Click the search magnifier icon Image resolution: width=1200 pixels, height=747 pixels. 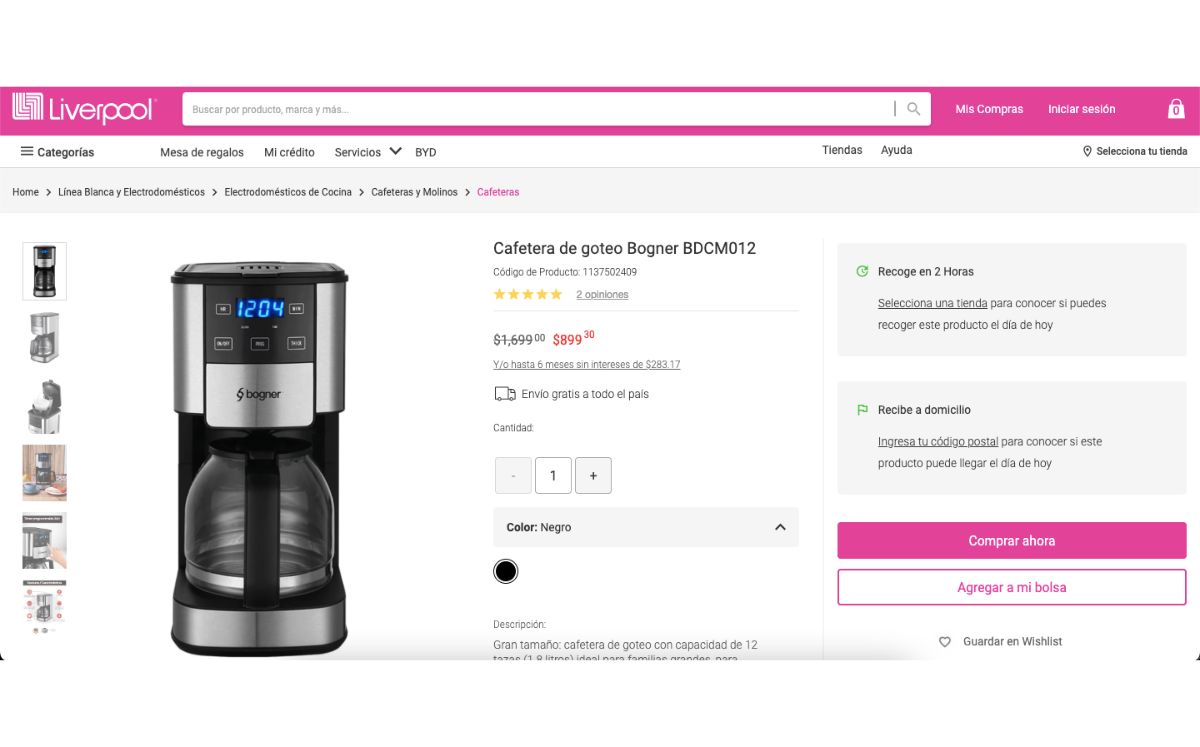click(x=913, y=109)
